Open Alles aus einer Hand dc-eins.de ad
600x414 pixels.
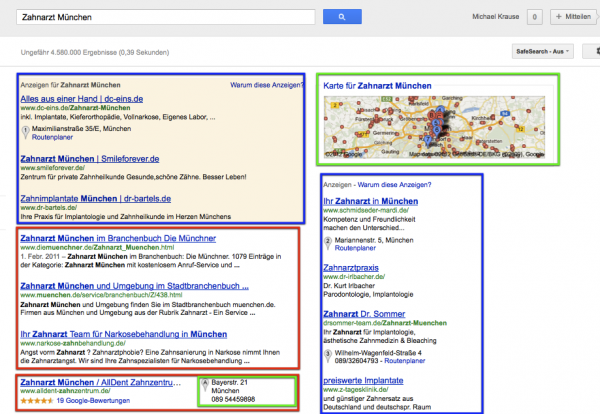(x=82, y=99)
